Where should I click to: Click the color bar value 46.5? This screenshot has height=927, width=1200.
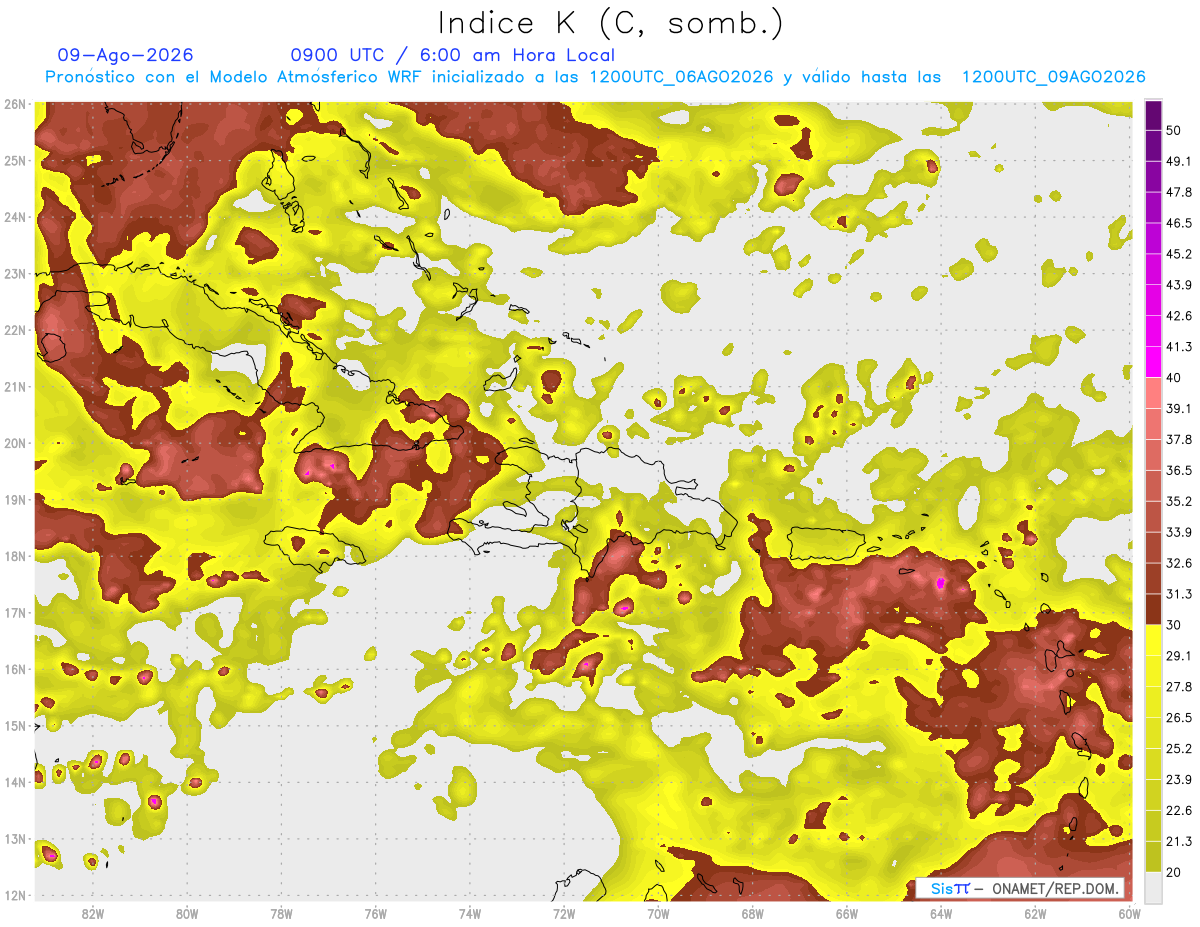coord(1179,223)
